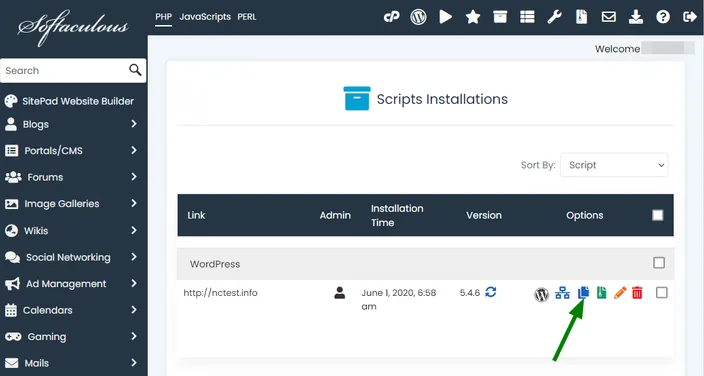Click the play (demos) icon in top bar
704x376 pixels.
pos(445,17)
